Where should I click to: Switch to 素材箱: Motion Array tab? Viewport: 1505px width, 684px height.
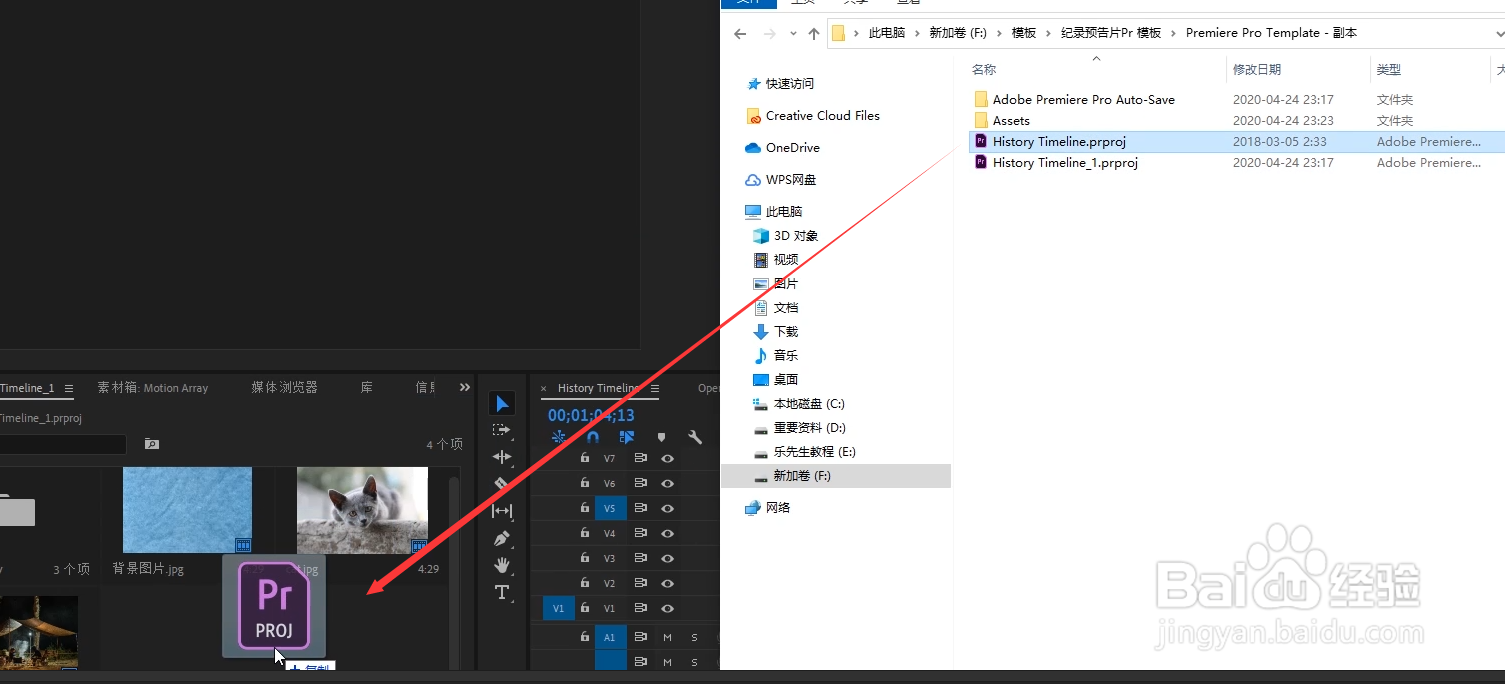(153, 388)
